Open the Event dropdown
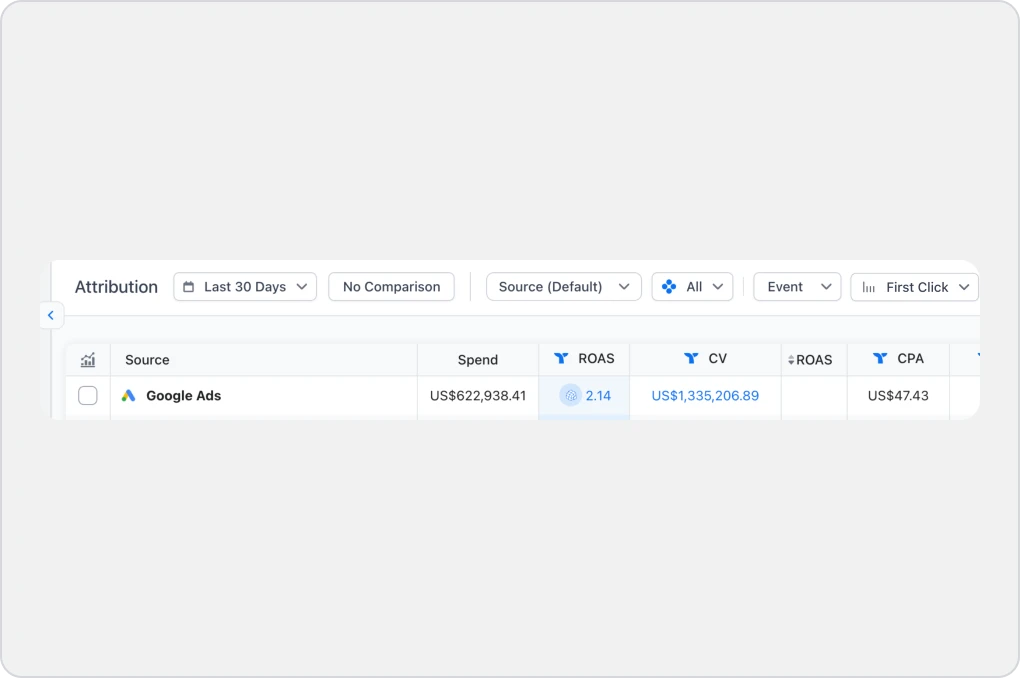Image resolution: width=1020 pixels, height=678 pixels. click(797, 287)
